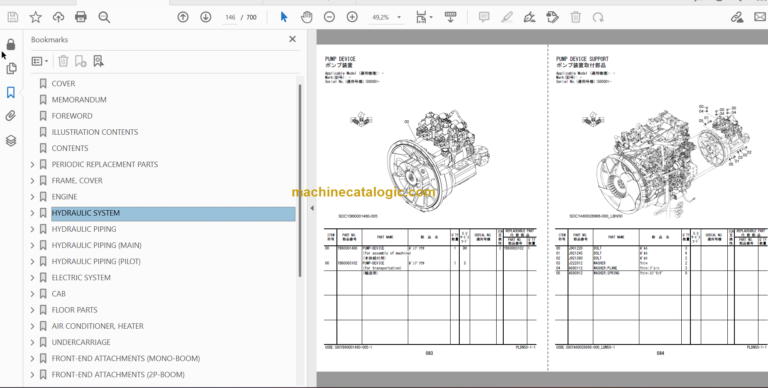Click the upload to cloud icon
This screenshot has height=388, width=768.
[x=58, y=18]
